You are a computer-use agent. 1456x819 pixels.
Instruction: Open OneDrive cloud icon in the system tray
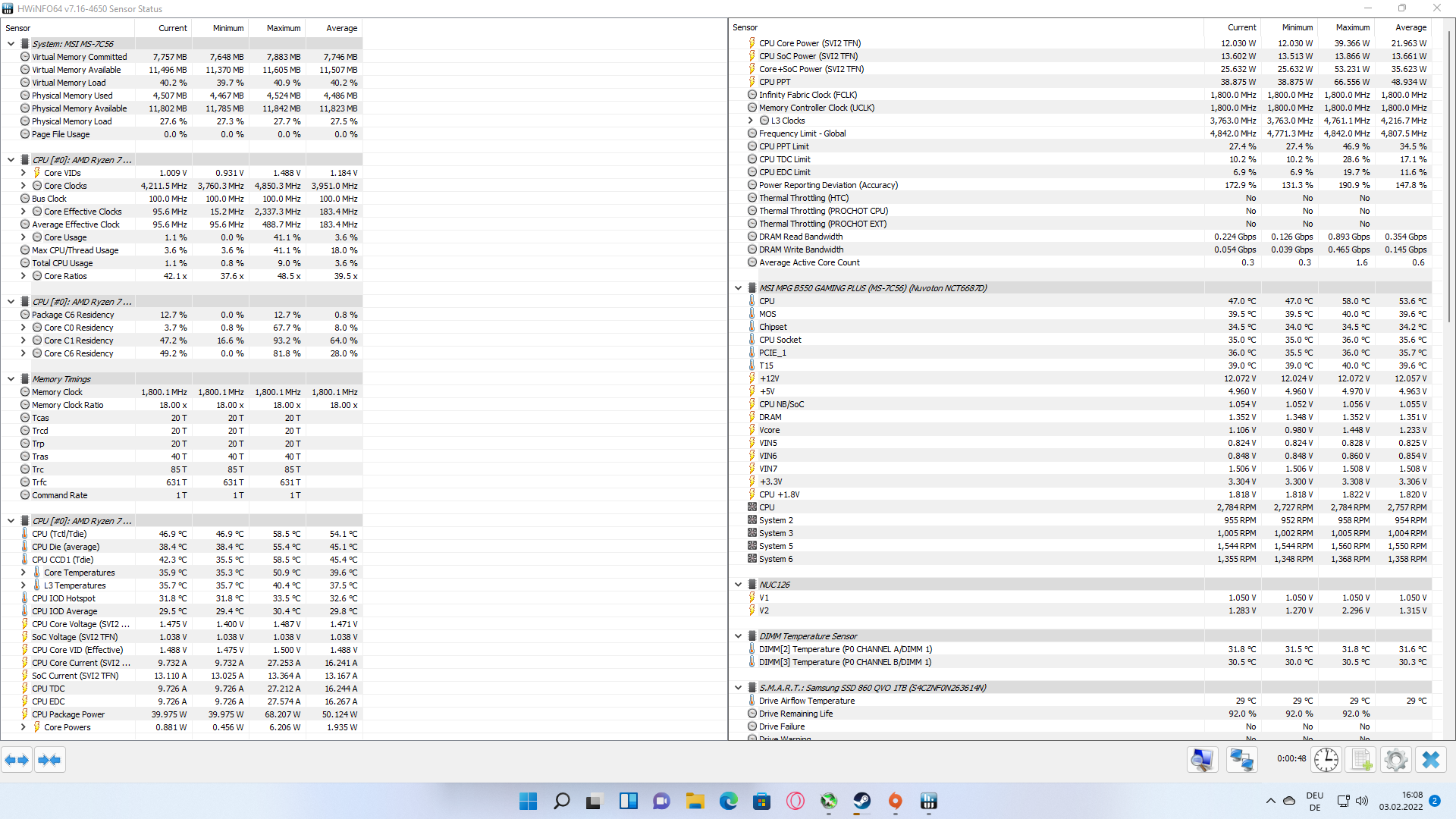(1288, 801)
